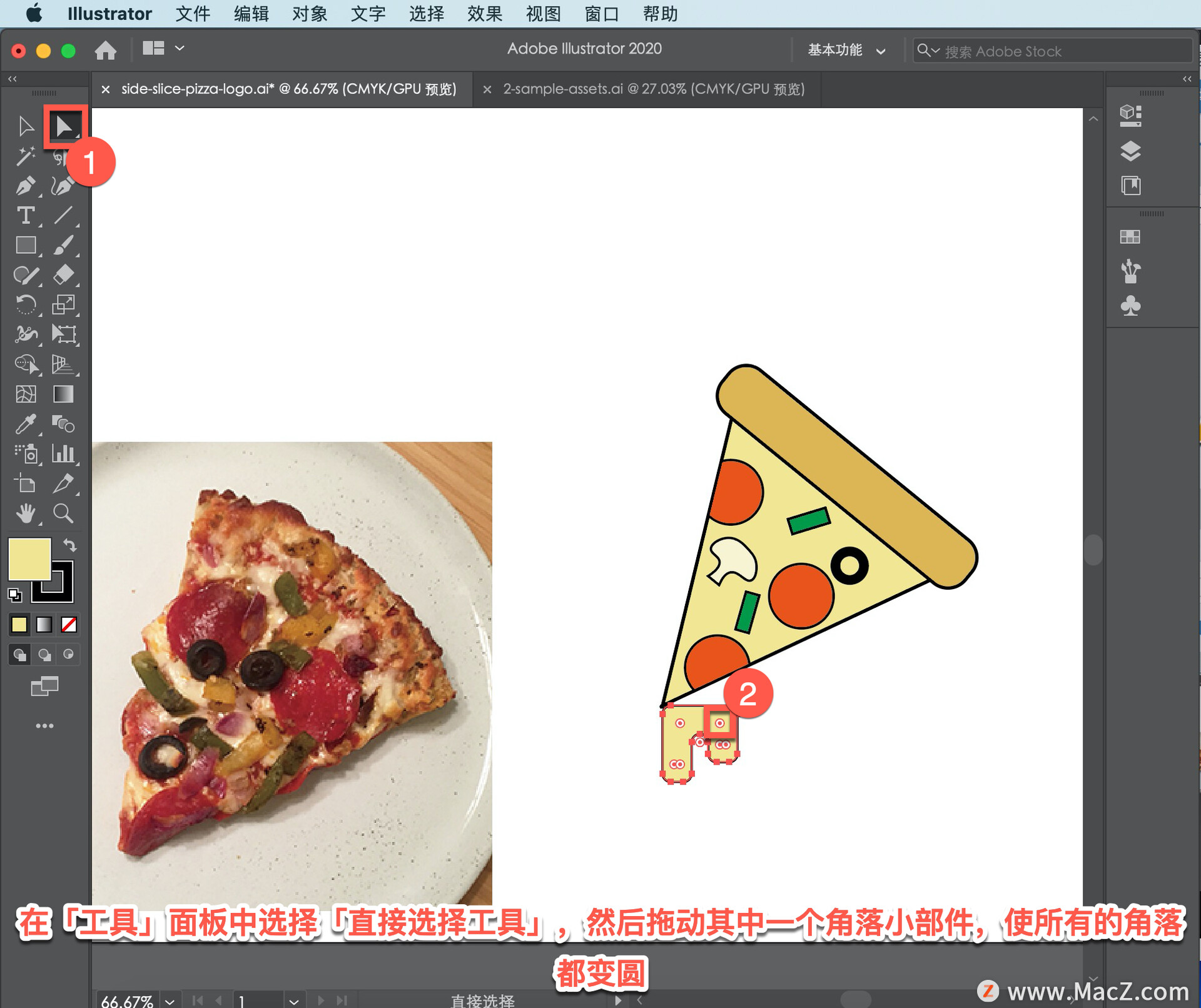Close the side-slice-pizza-logo.ai tab
1201x1008 pixels.
[106, 89]
